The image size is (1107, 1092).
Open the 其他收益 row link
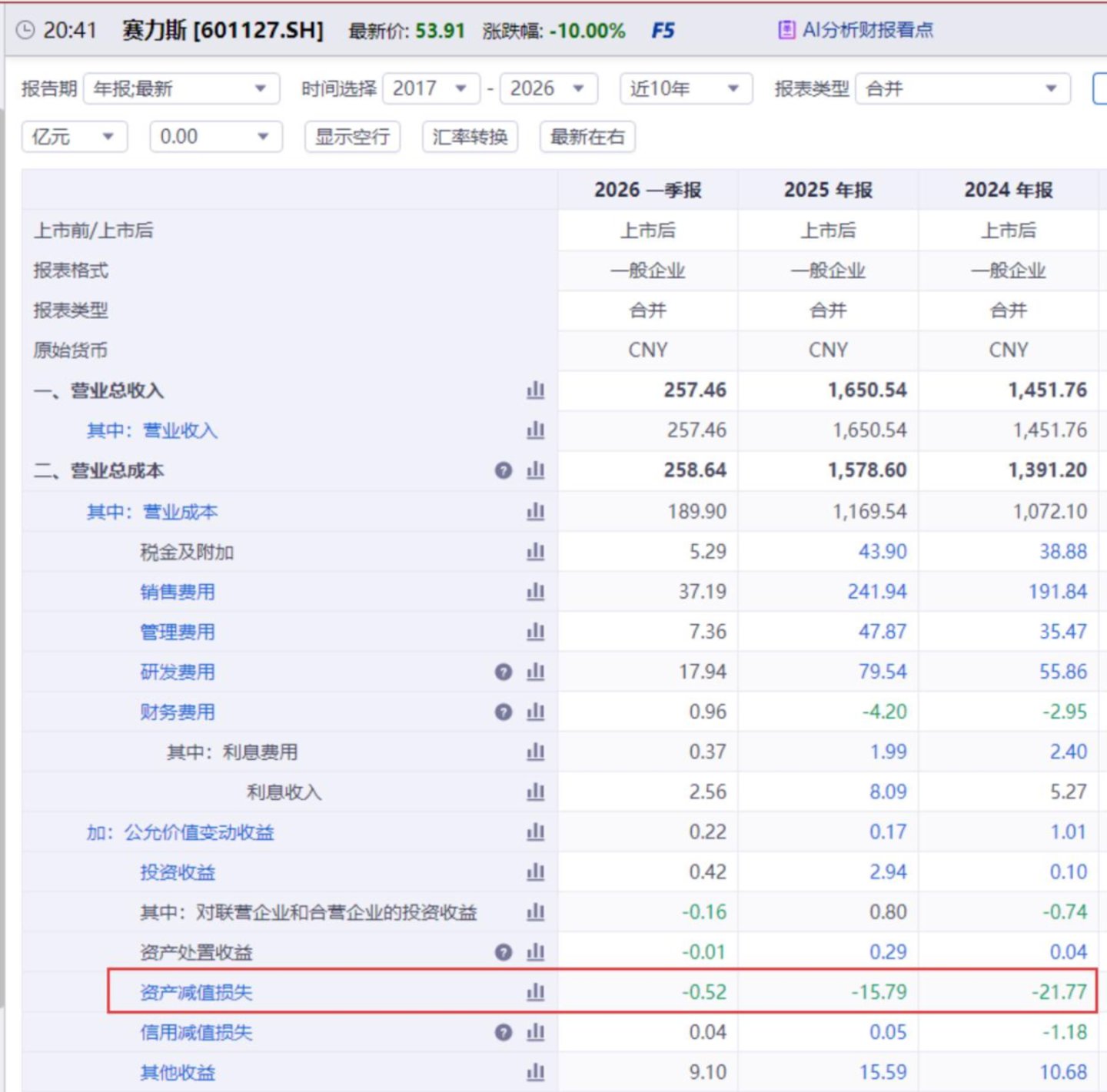point(178,1072)
